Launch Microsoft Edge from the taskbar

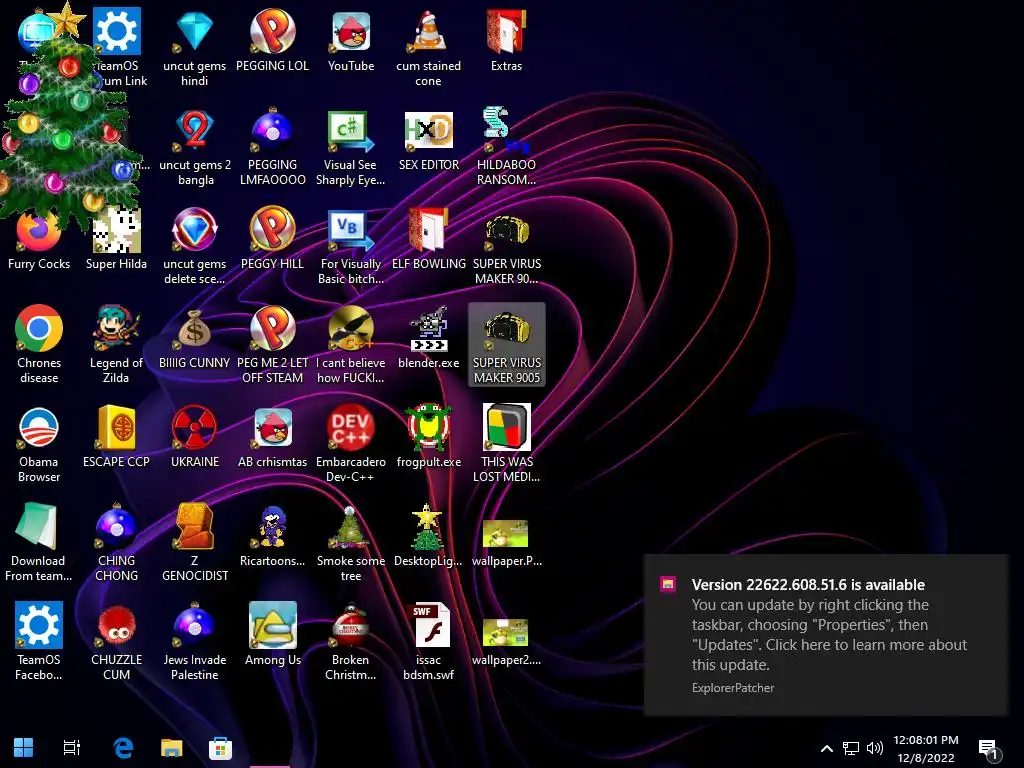[x=123, y=748]
